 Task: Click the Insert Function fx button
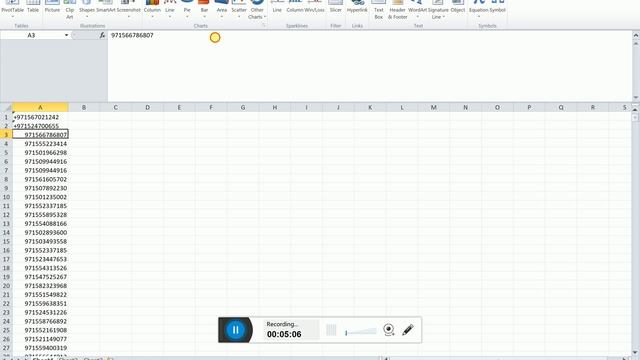(102, 36)
